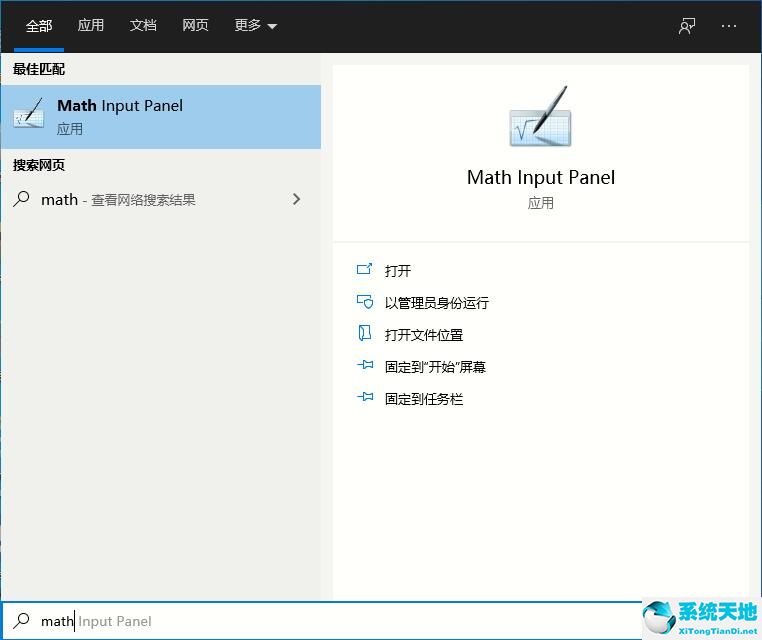
Task: Choose 固定到任务栏
Action: [x=424, y=399]
